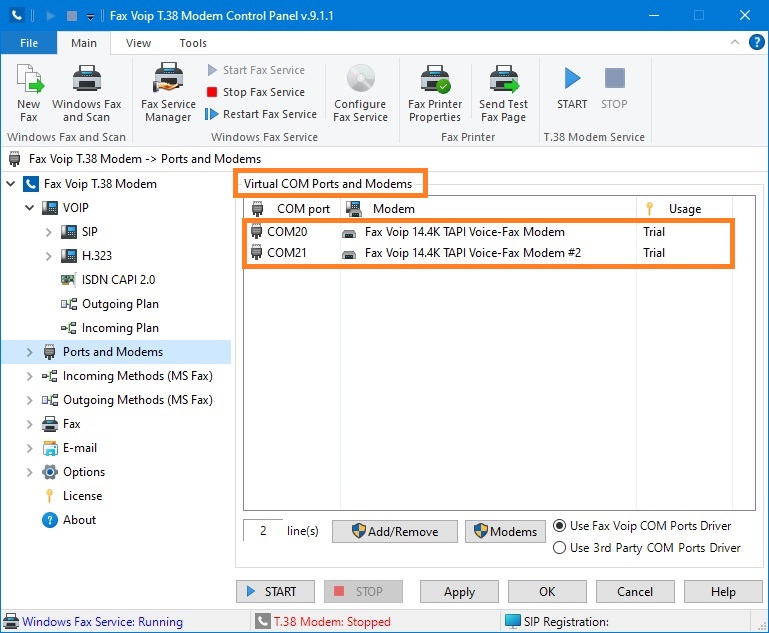This screenshot has width=769, height=633.
Task: Click the Apply button
Action: point(459,592)
